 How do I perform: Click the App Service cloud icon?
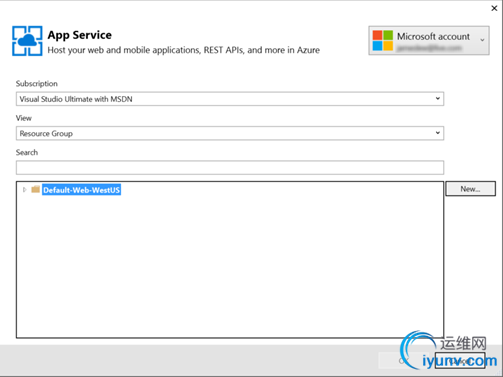tap(27, 41)
